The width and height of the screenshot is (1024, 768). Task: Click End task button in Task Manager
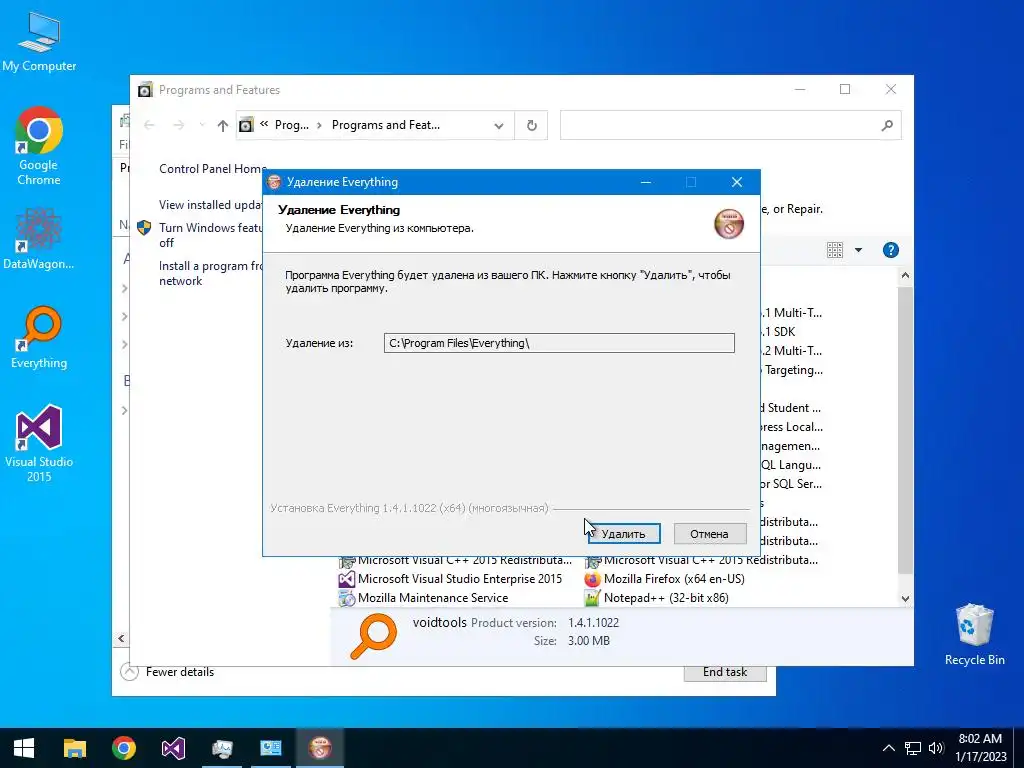pos(725,673)
